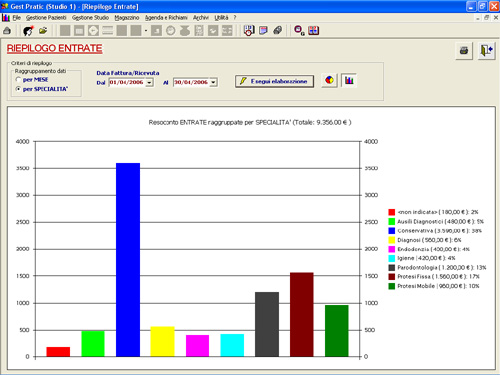
Task: Click the eraser-shaped toolbar icon
Action: (278, 31)
